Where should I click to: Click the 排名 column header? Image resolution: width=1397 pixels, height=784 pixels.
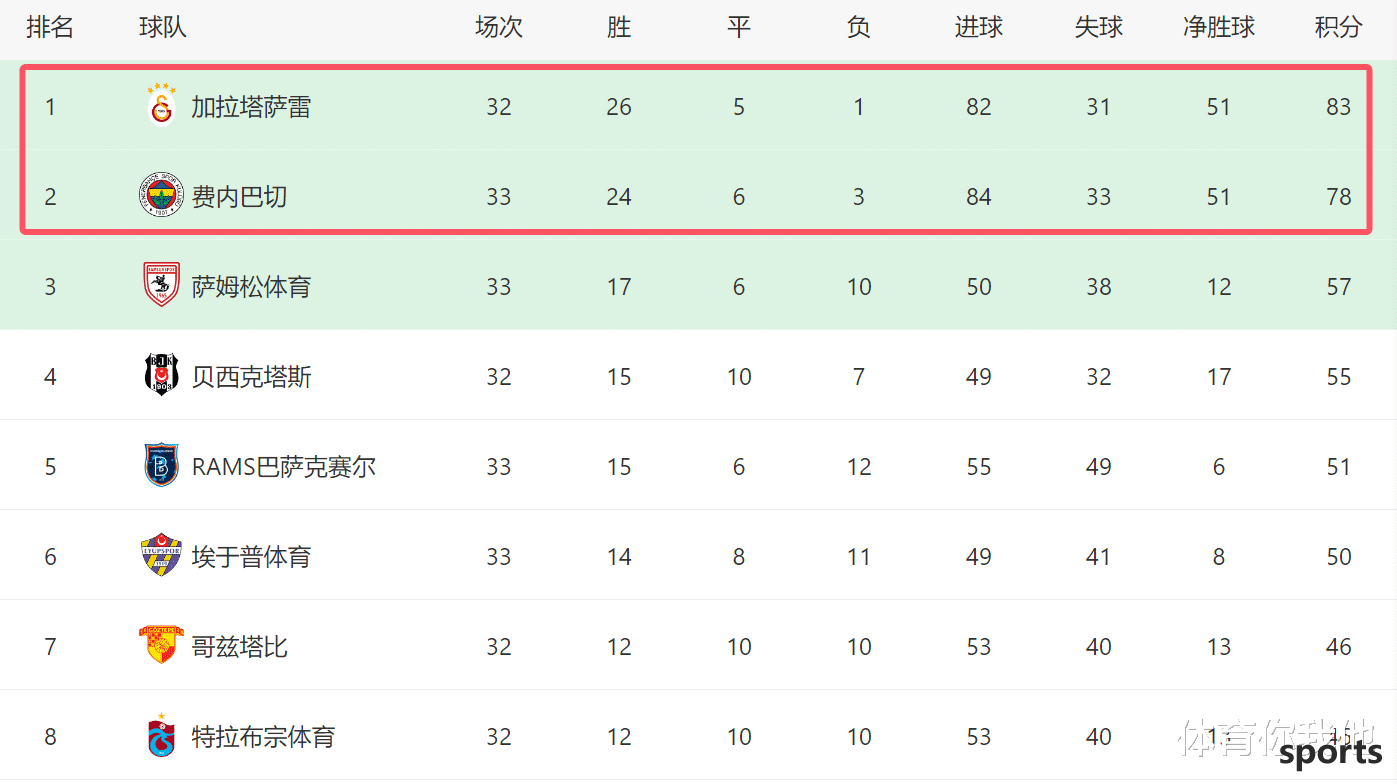pyautogui.click(x=50, y=27)
